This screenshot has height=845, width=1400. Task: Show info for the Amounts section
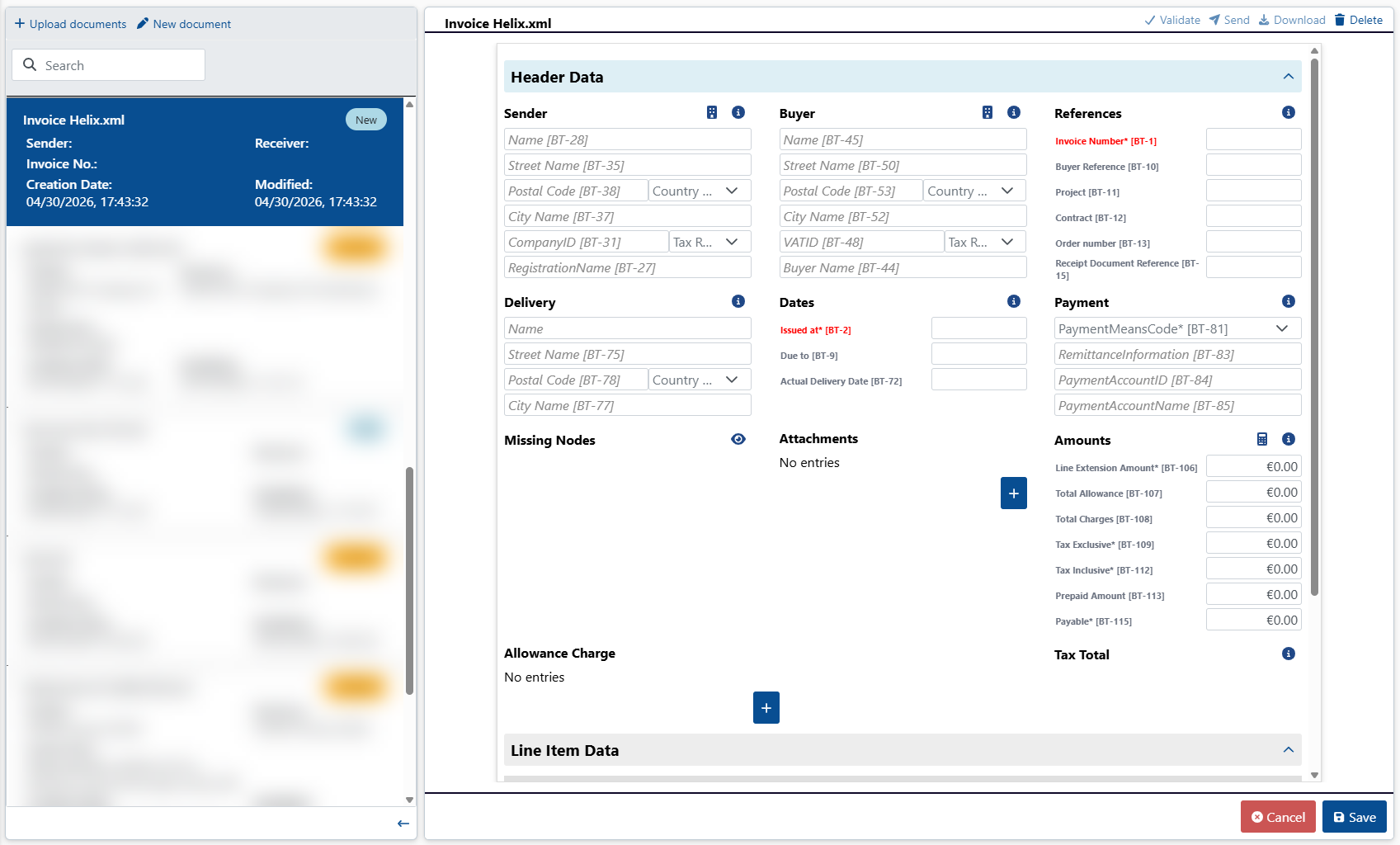click(x=1289, y=439)
